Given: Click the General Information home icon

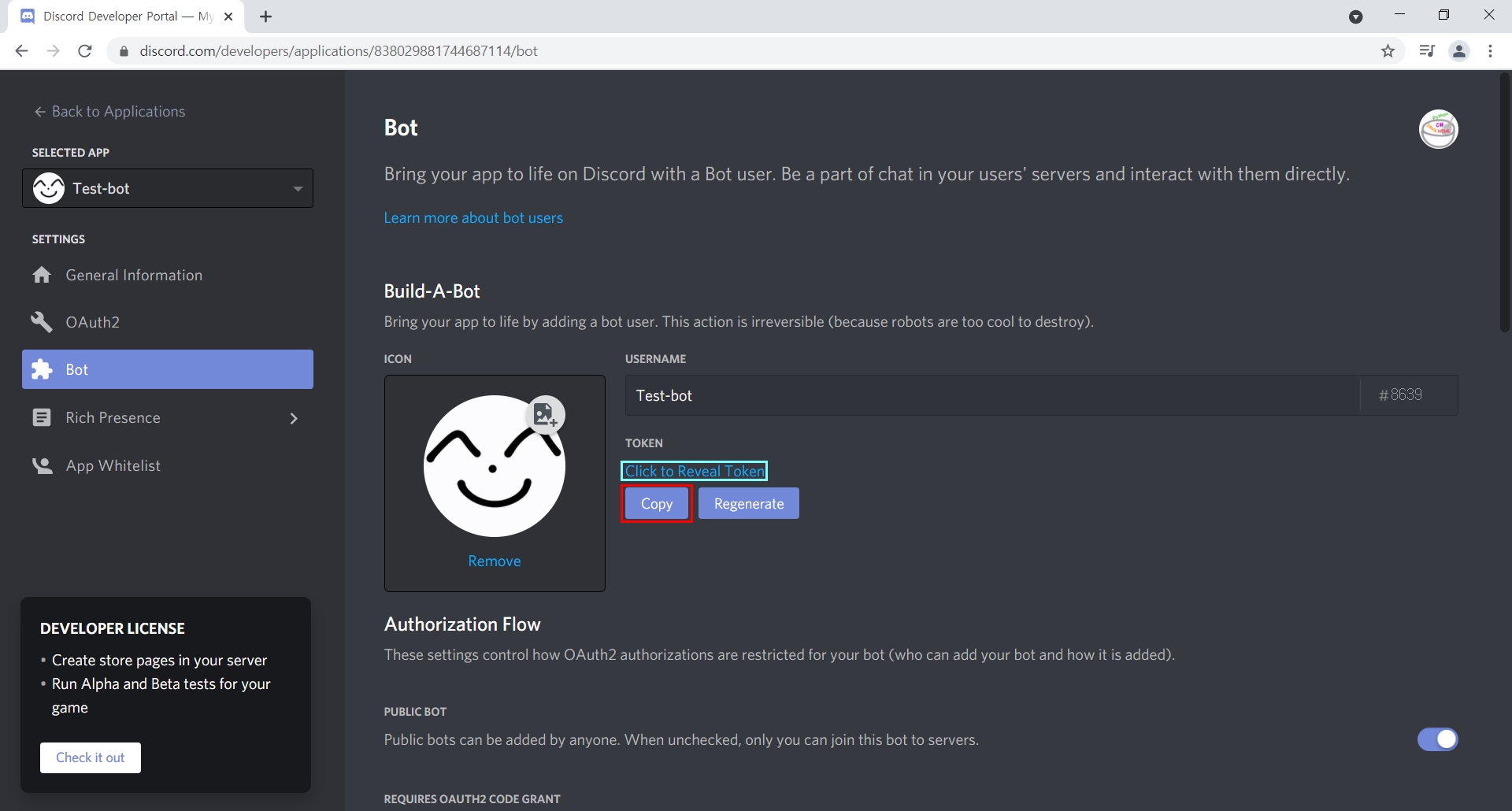Looking at the screenshot, I should [42, 275].
